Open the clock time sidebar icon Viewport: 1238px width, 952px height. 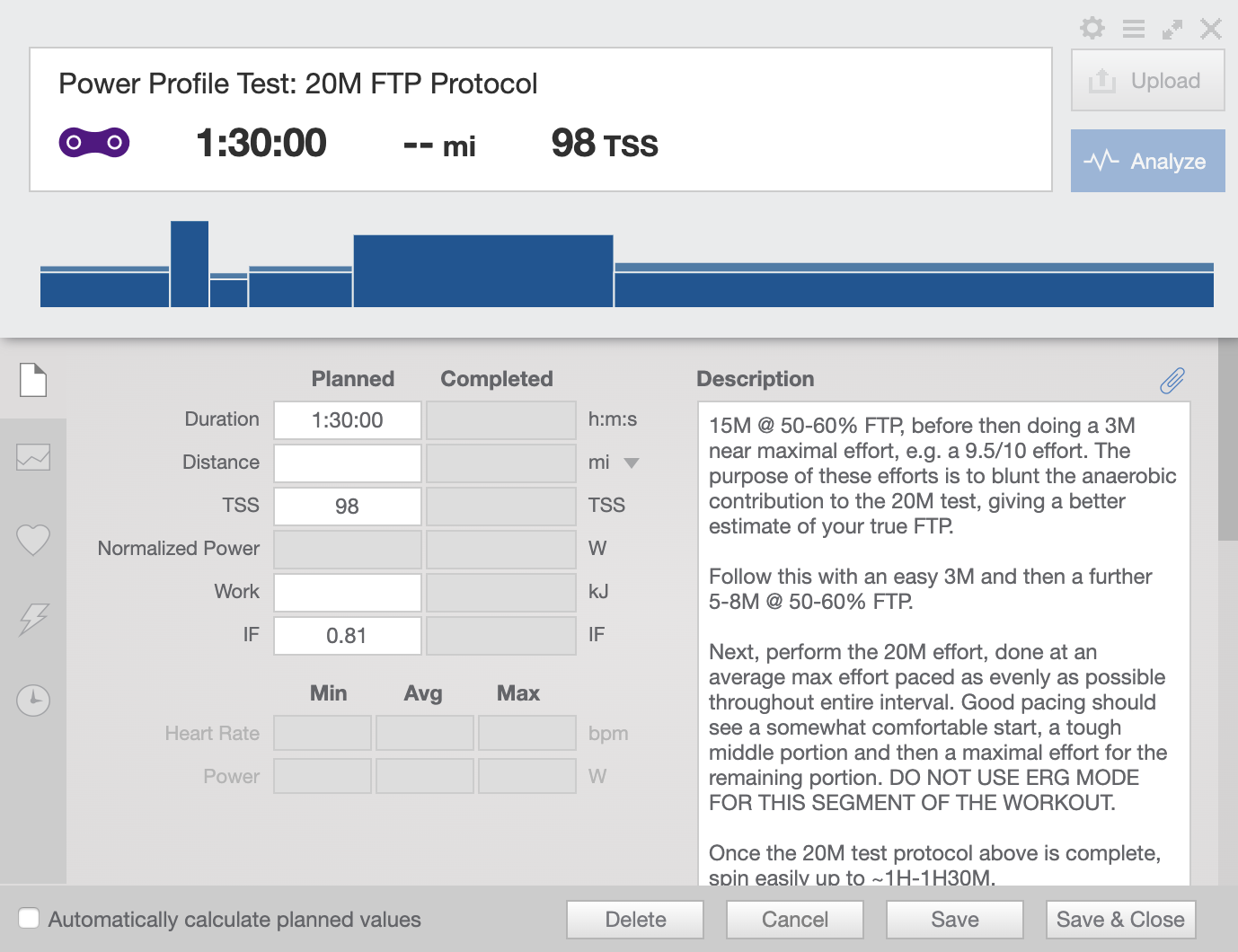click(x=33, y=700)
